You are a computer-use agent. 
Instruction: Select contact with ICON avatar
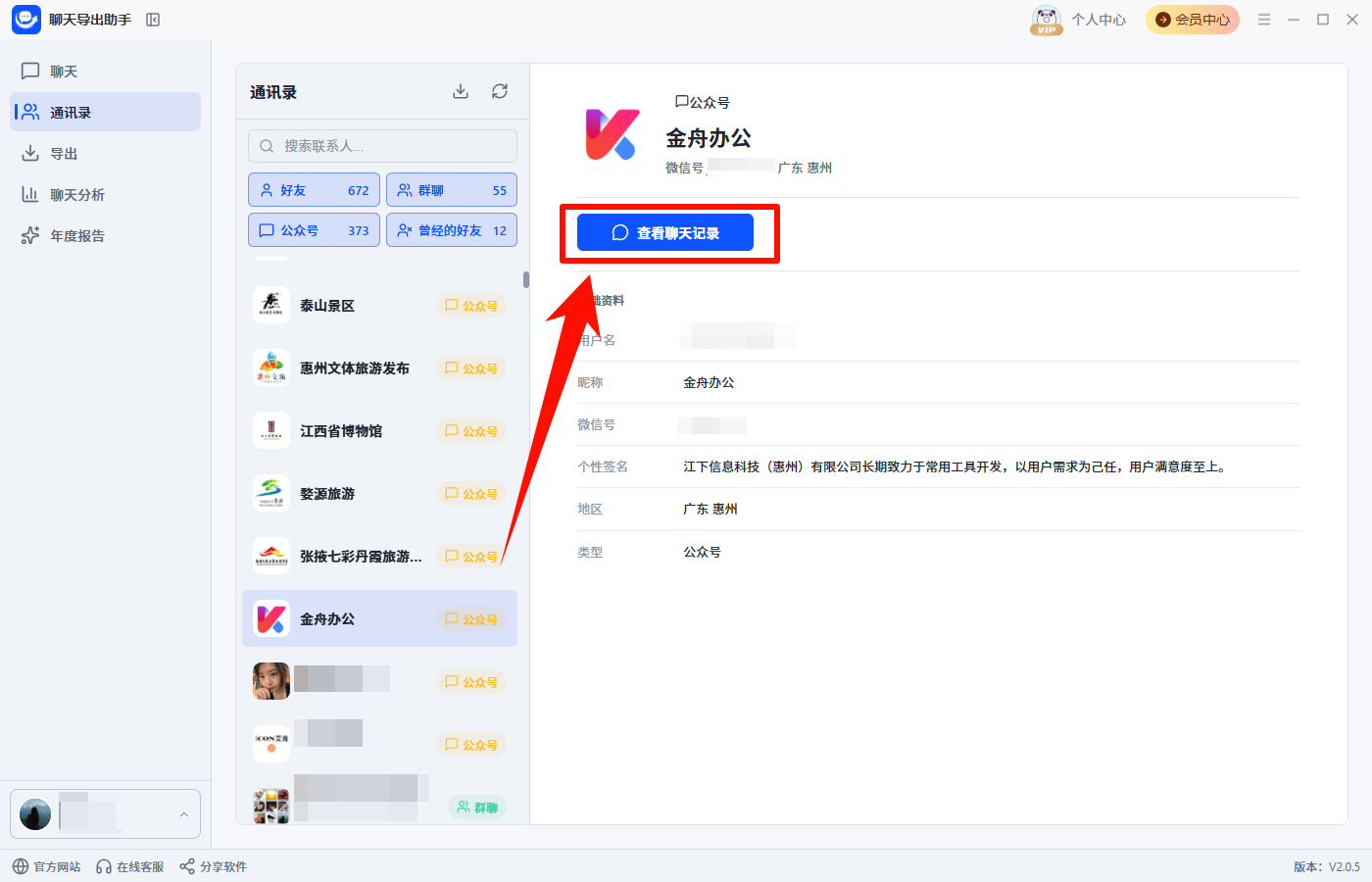tap(379, 744)
